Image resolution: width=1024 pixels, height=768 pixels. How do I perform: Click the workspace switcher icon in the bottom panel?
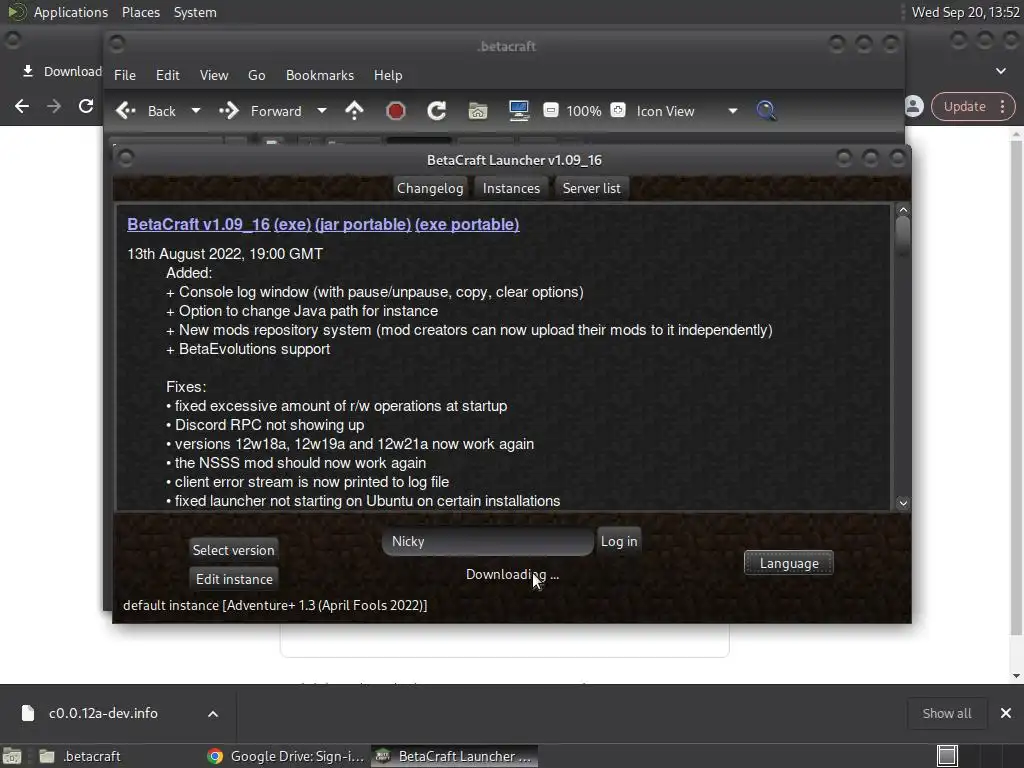(x=947, y=756)
